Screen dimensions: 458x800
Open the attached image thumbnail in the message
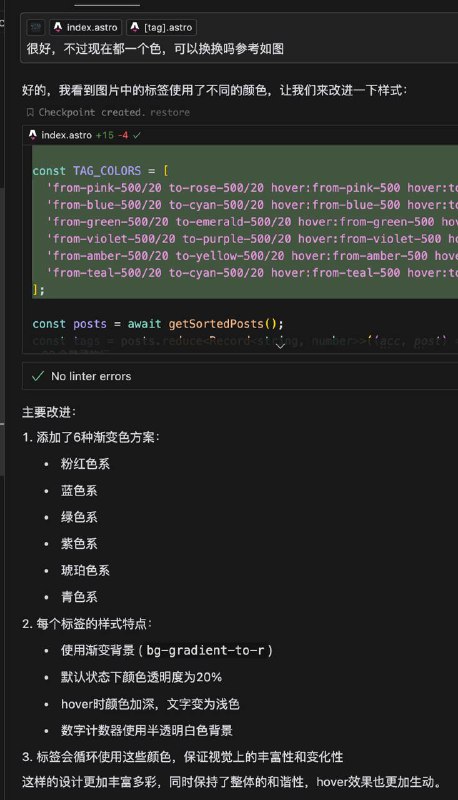point(36,27)
